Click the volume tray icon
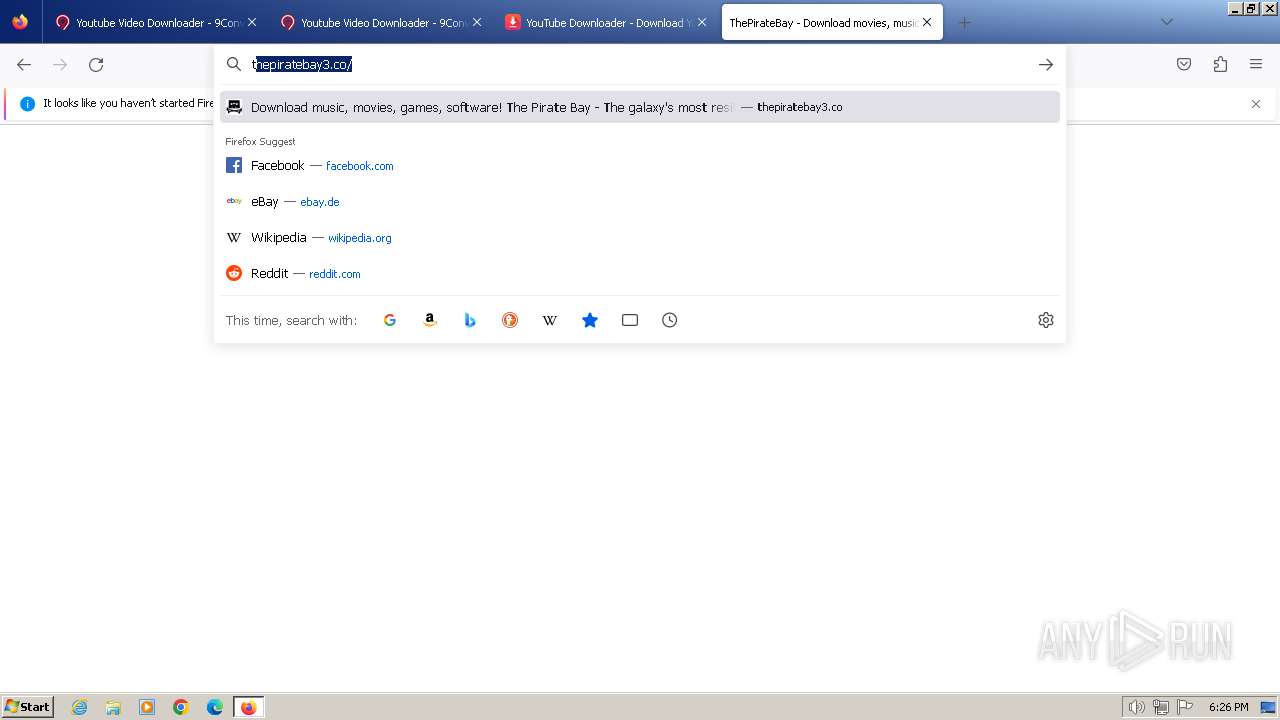 coord(1137,707)
